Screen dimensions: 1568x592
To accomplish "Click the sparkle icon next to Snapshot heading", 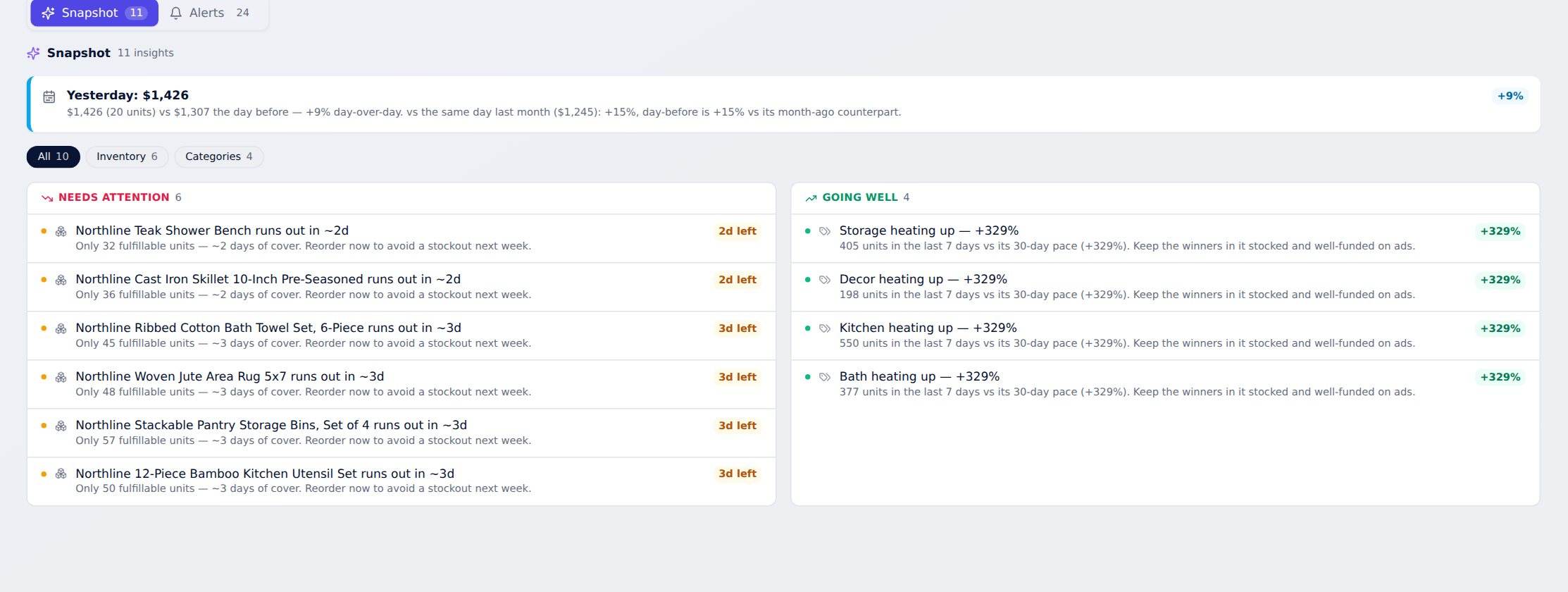I will [33, 53].
